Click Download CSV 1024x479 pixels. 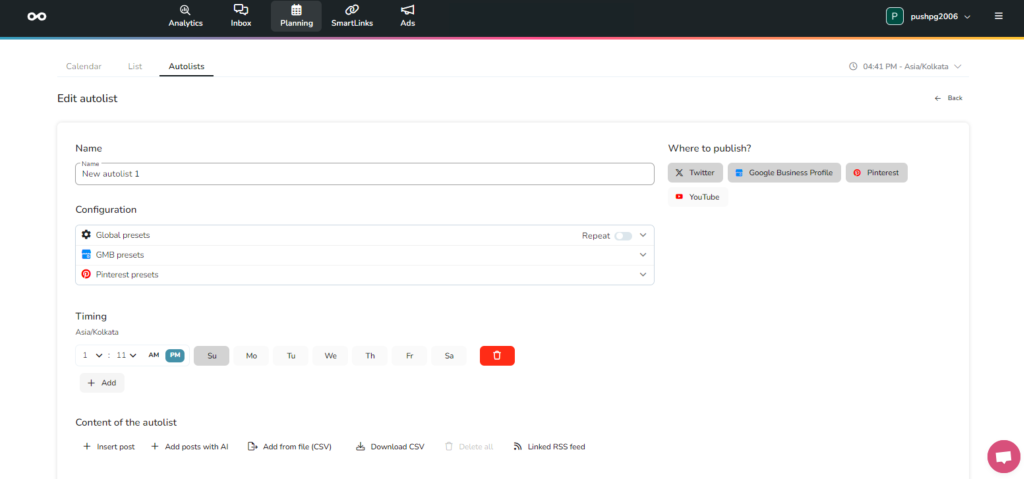pyautogui.click(x=390, y=447)
